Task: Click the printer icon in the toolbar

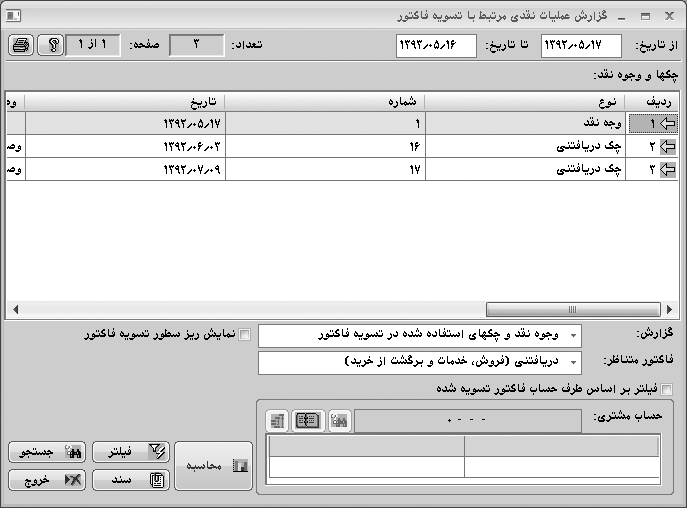Action: (x=22, y=46)
